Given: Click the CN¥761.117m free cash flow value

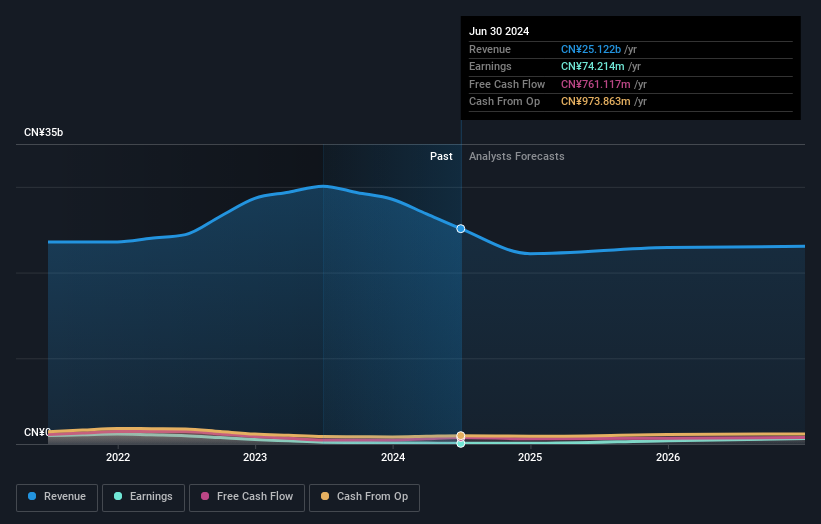Looking at the screenshot, I should (x=596, y=84).
